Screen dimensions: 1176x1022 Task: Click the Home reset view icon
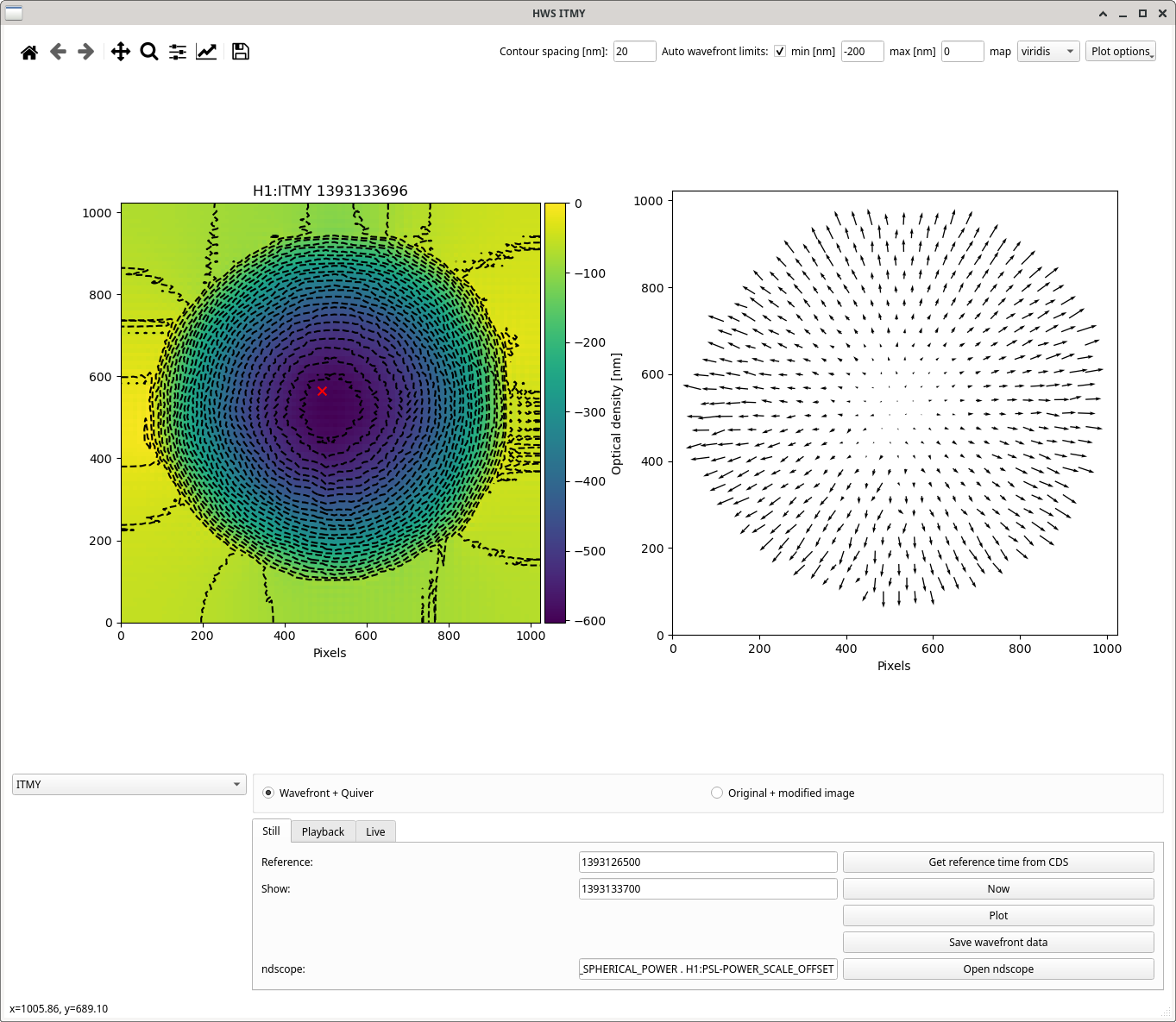[29, 52]
